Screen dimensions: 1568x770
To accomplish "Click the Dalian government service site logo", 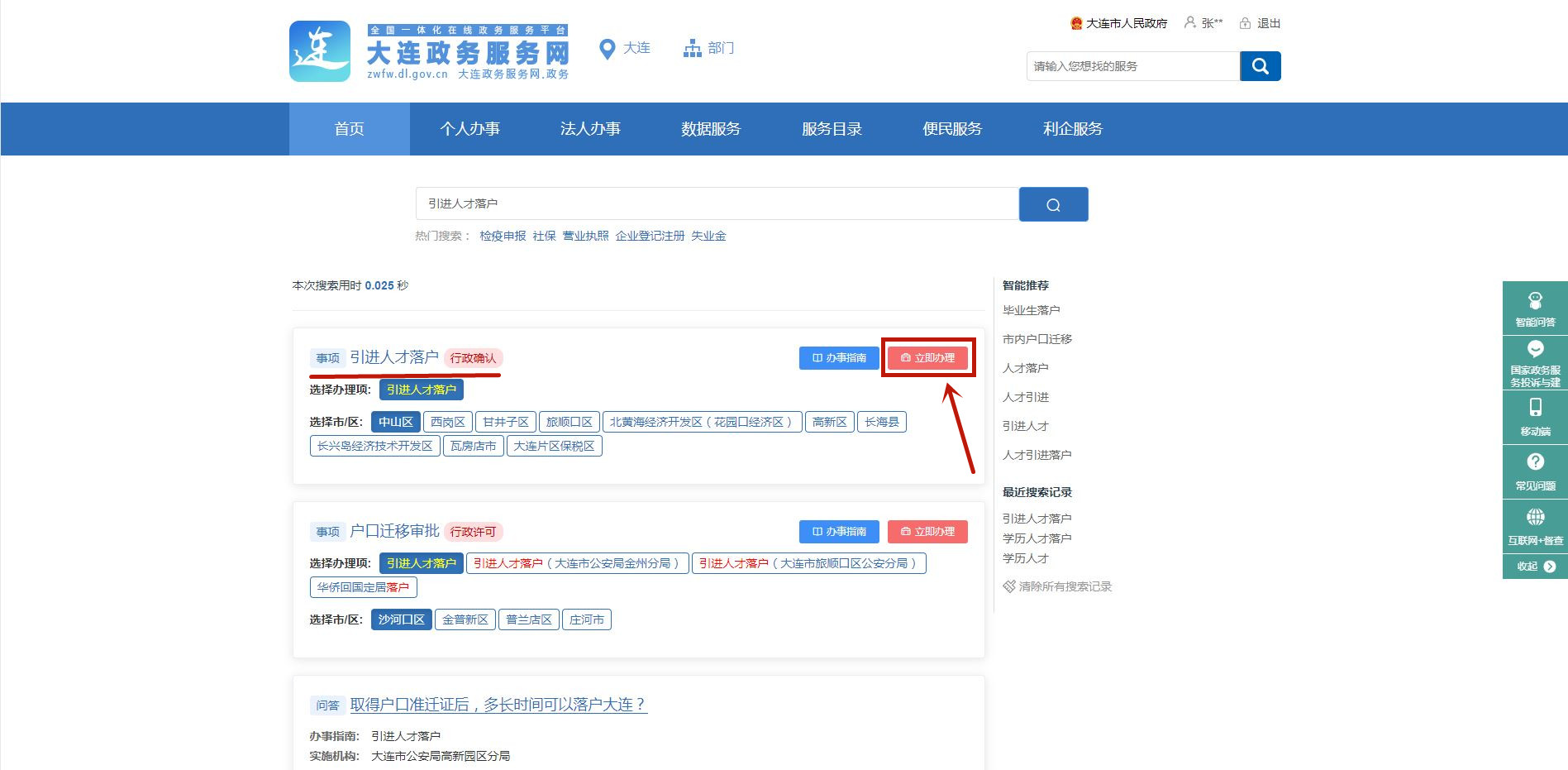I will click(320, 51).
